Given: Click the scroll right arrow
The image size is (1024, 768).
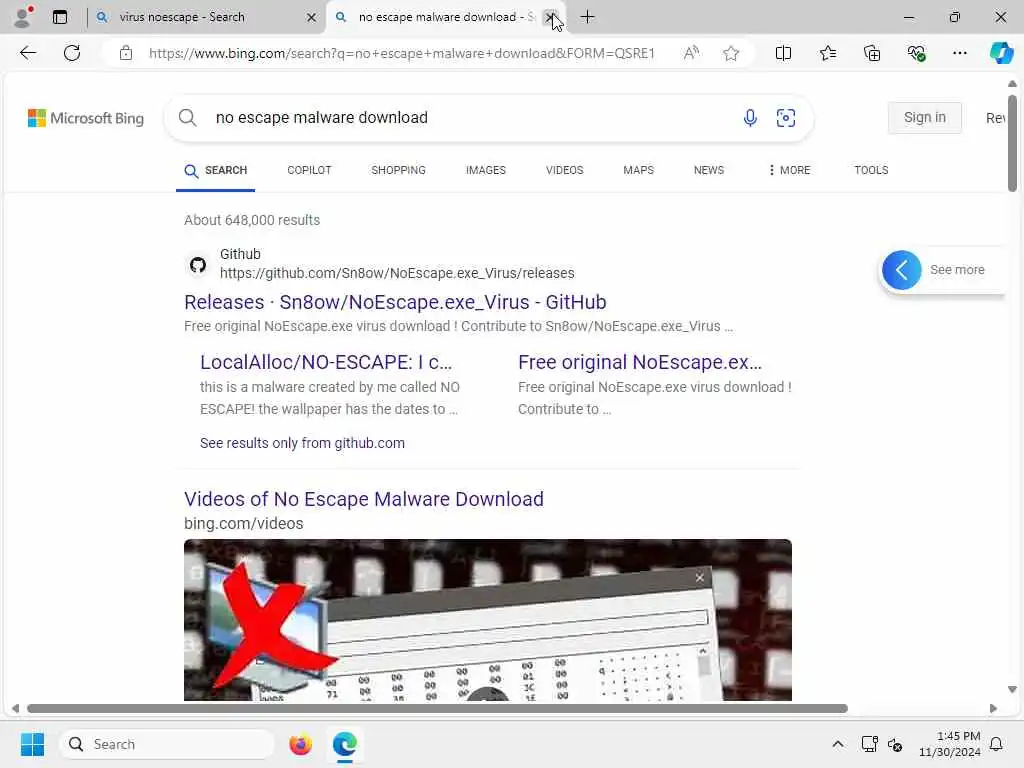Looking at the screenshot, I should click(x=993, y=709).
